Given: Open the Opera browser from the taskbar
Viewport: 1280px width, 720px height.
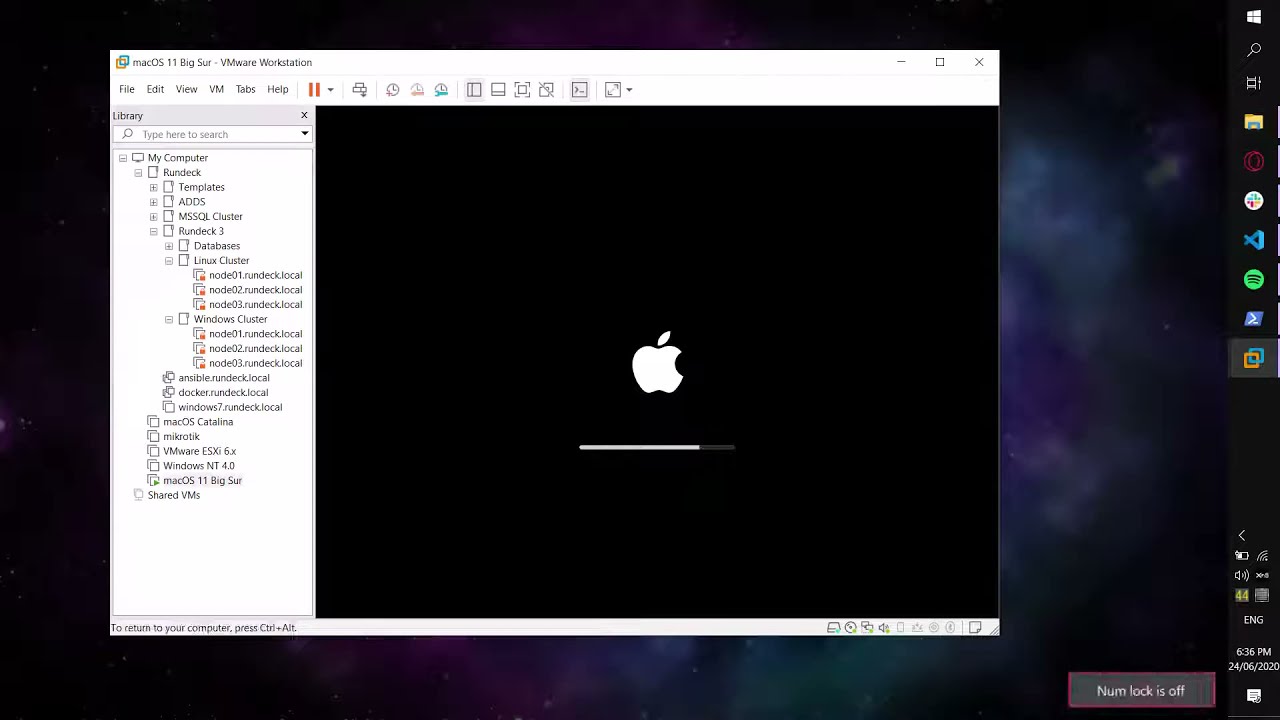Looking at the screenshot, I should point(1254,161).
